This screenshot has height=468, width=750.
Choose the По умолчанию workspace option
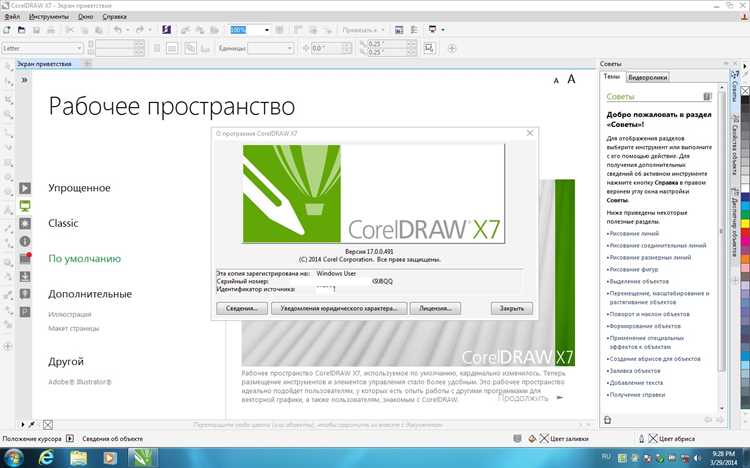coord(85,258)
